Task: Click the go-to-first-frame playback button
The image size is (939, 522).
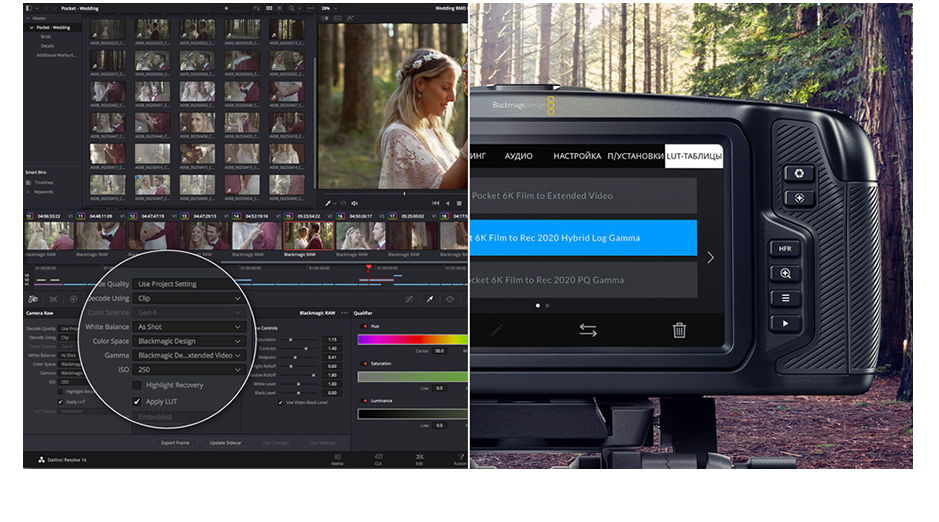Action: (x=435, y=204)
